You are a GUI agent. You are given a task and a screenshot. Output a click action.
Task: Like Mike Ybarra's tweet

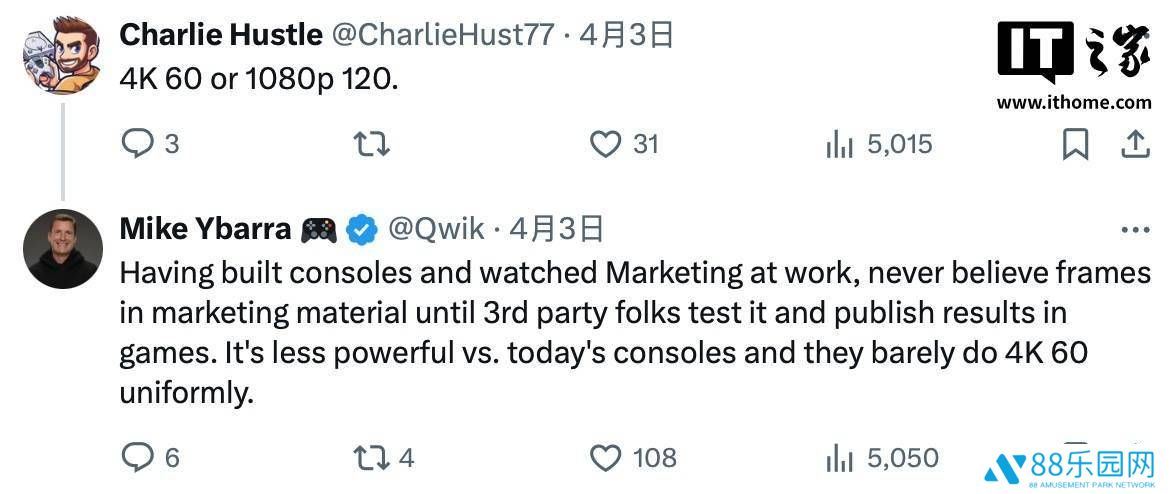(605, 458)
